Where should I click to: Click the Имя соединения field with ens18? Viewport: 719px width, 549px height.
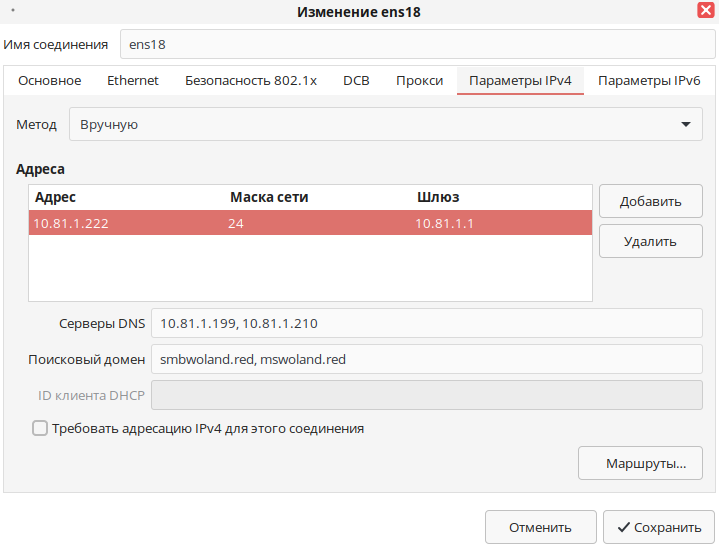pyautogui.click(x=418, y=44)
